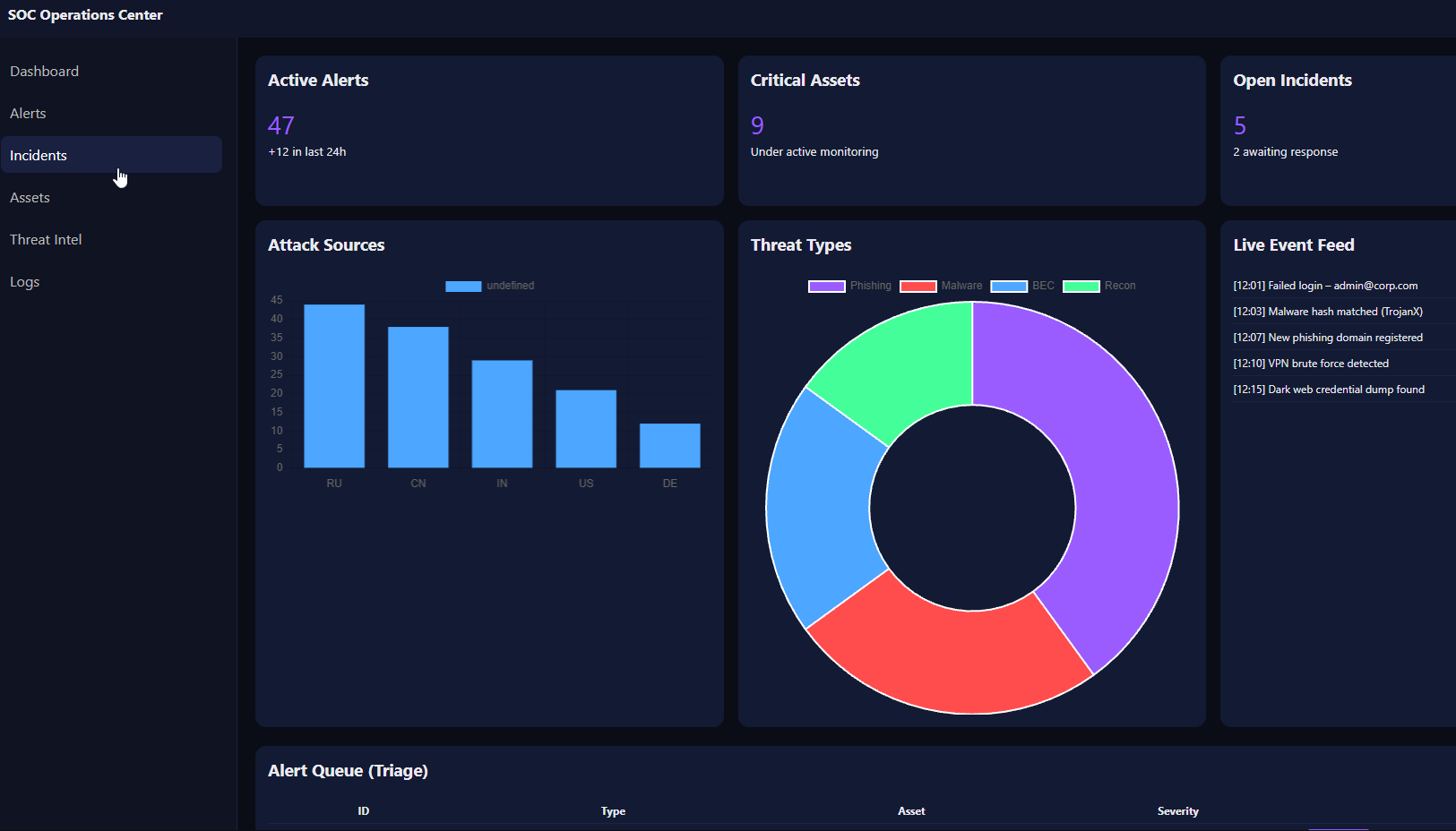
Task: Click the RU bar in Attack Sources
Action: point(334,386)
